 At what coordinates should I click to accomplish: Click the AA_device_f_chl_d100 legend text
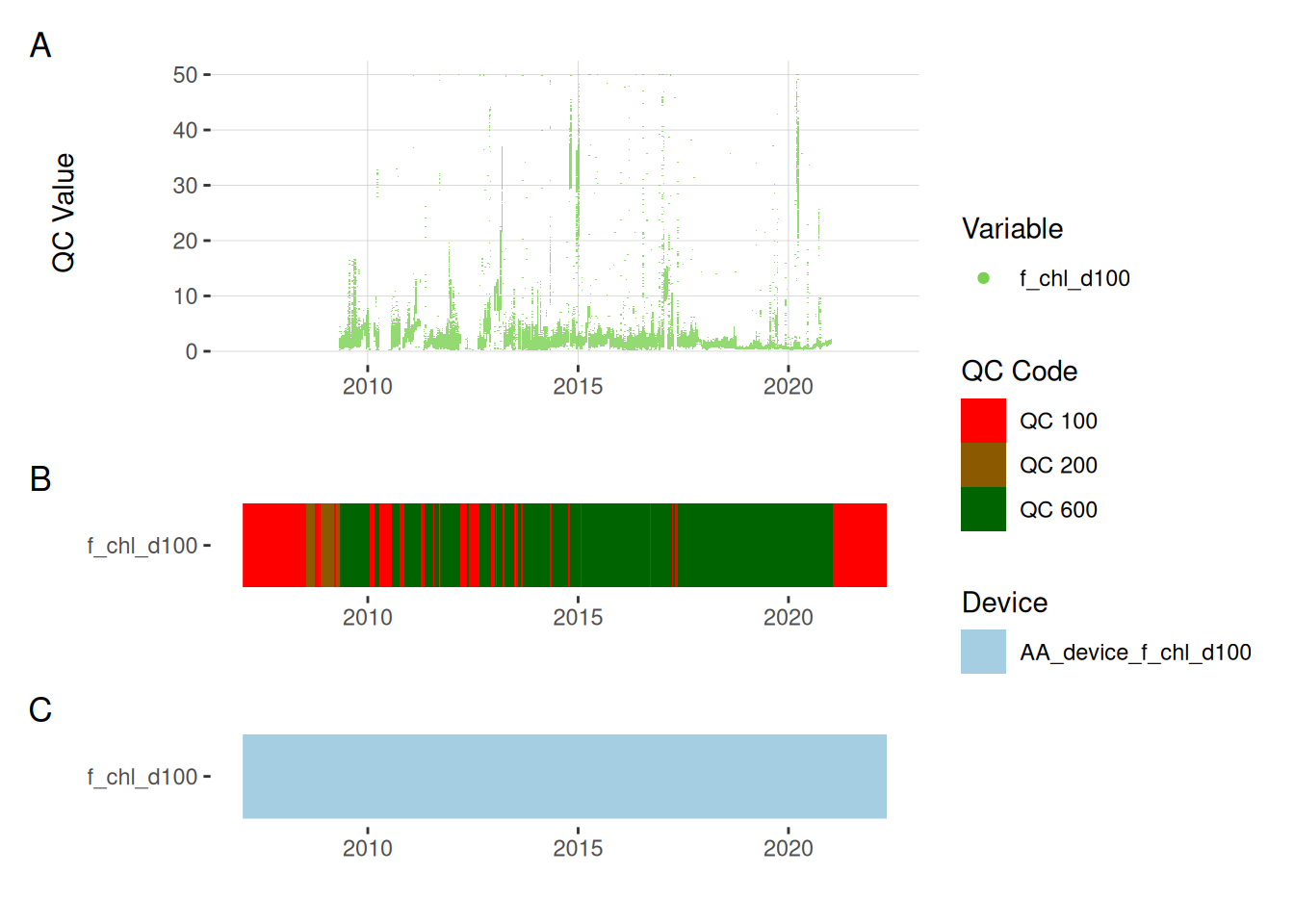[1135, 653]
